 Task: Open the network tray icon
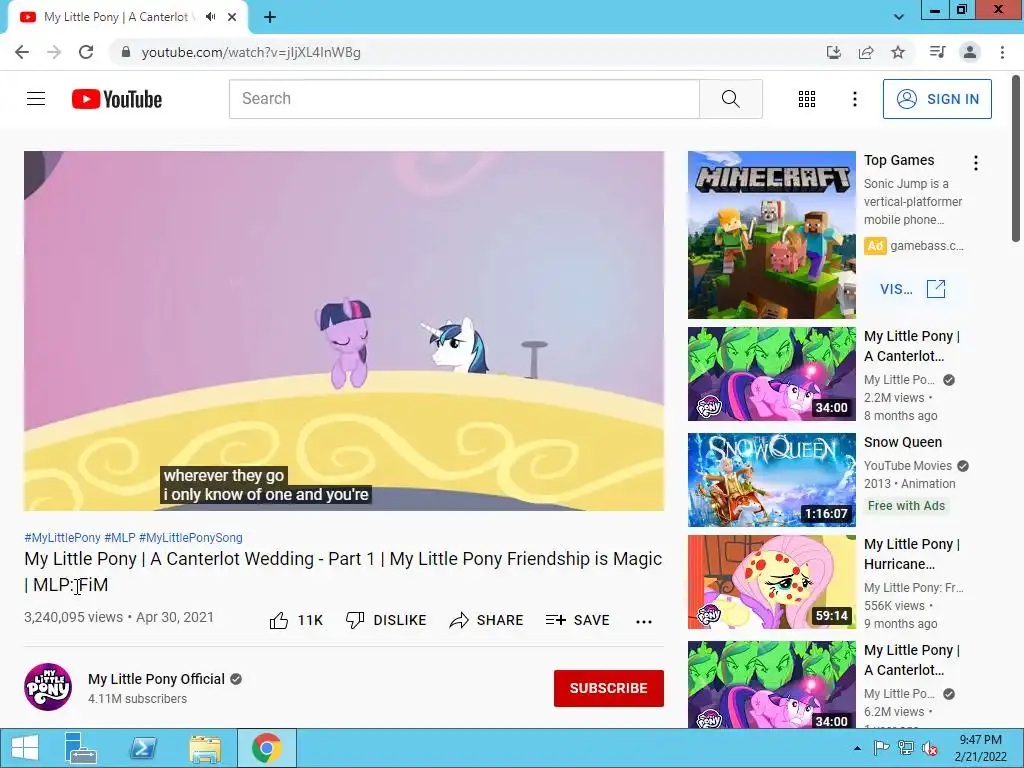(905, 748)
